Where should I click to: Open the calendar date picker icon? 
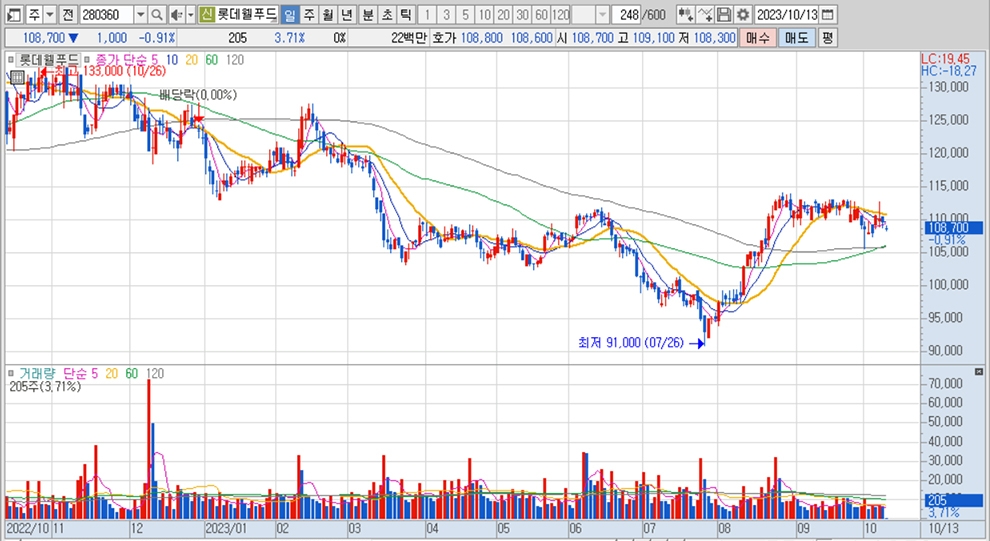[827, 15]
